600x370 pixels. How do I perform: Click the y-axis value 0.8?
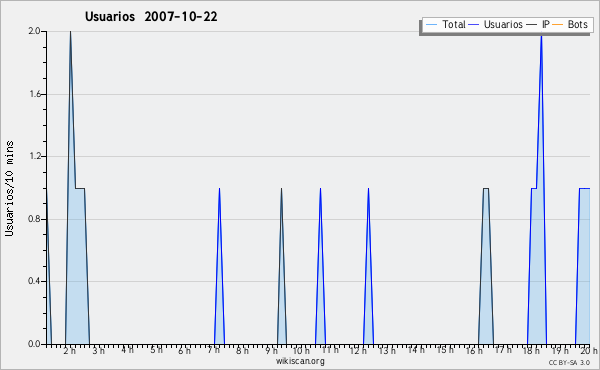pos(34,219)
